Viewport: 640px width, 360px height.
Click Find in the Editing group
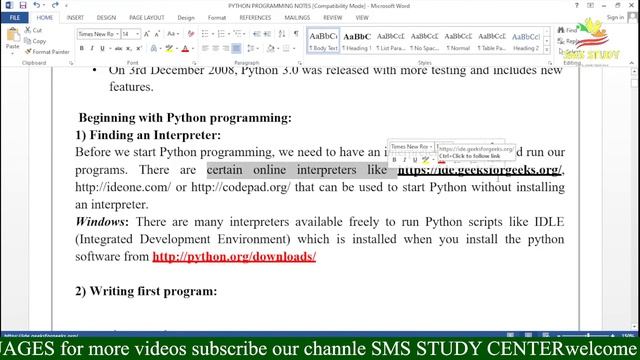(568, 30)
